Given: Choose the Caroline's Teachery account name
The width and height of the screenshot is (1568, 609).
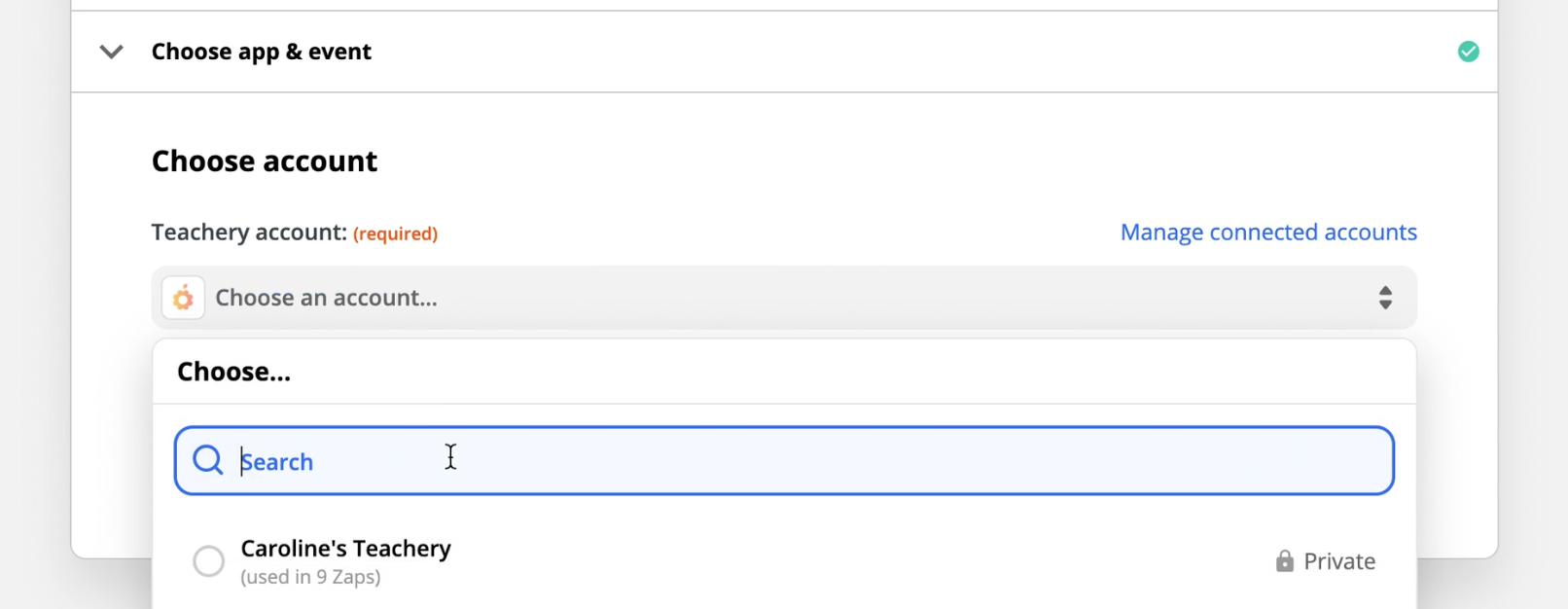Looking at the screenshot, I should point(345,549).
